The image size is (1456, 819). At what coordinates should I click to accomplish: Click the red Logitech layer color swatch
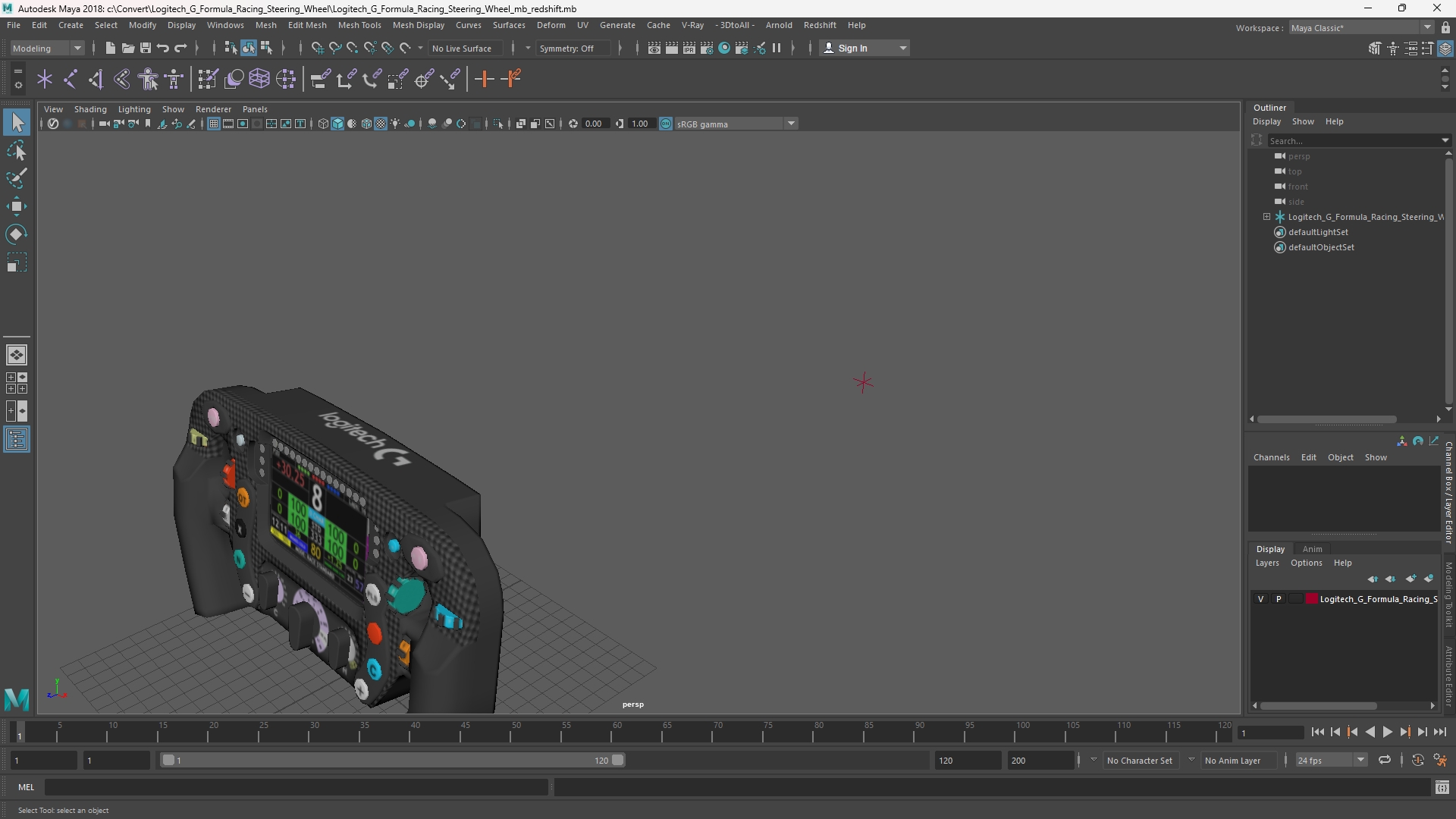[1311, 599]
